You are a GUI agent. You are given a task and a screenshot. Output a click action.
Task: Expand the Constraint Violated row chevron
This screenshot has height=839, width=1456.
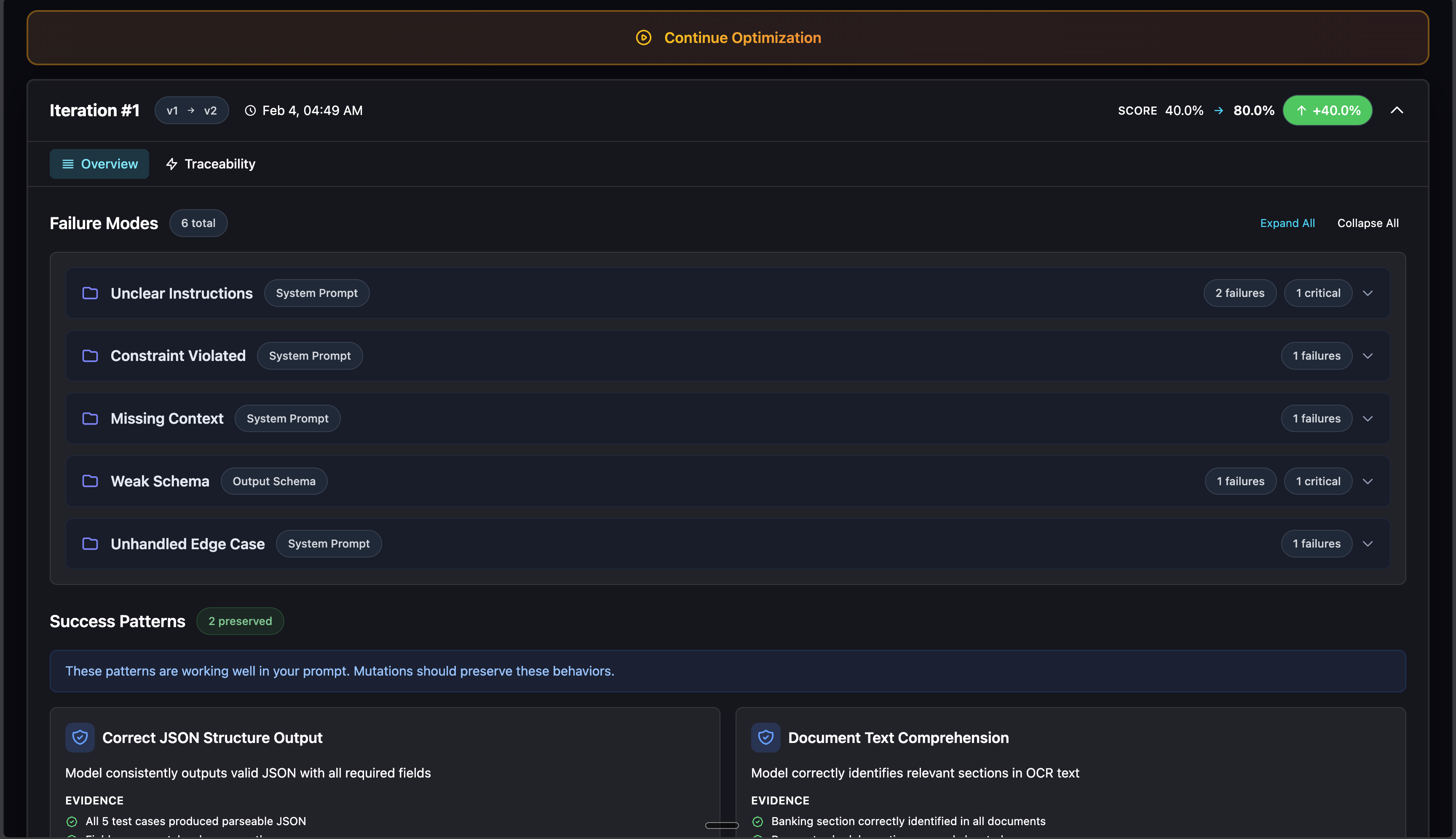click(x=1367, y=355)
